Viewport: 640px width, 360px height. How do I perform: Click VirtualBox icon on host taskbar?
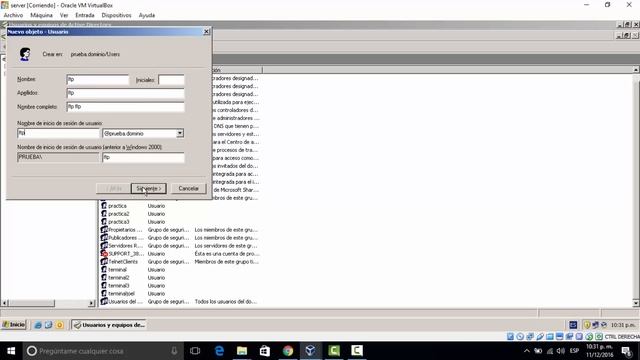(311, 351)
